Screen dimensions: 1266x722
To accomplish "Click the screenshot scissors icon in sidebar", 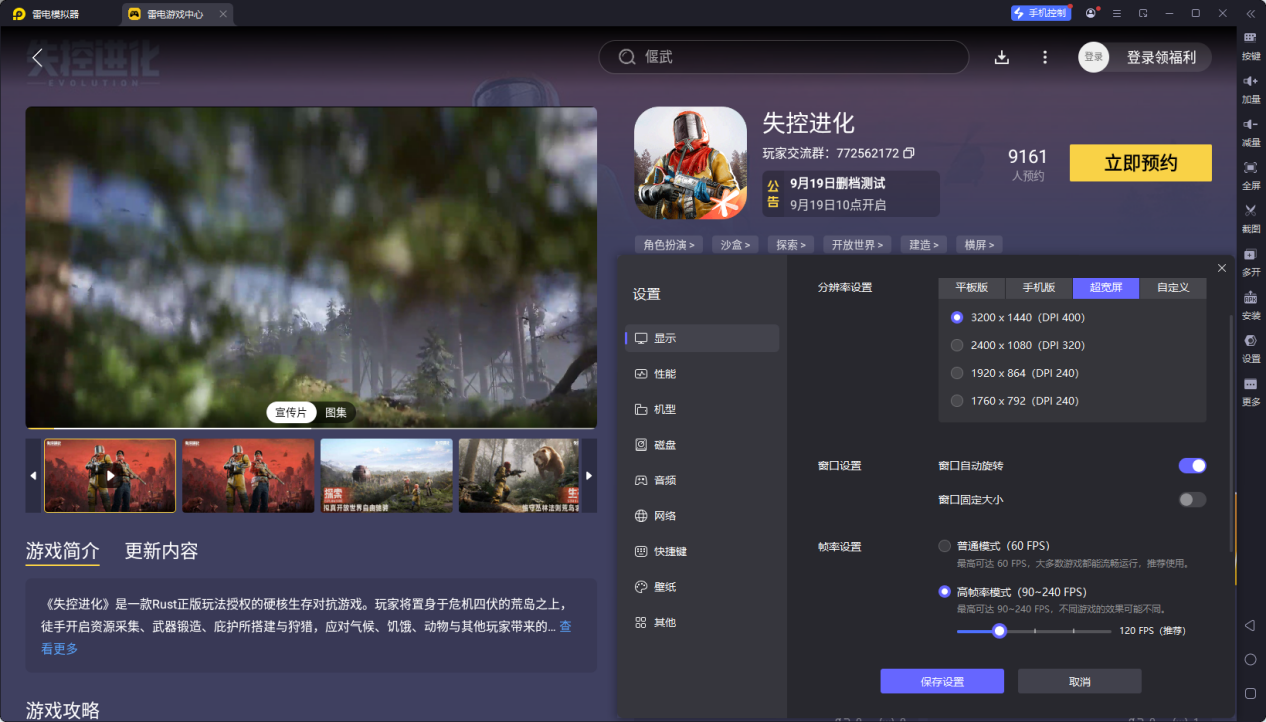I will 1250,211.
